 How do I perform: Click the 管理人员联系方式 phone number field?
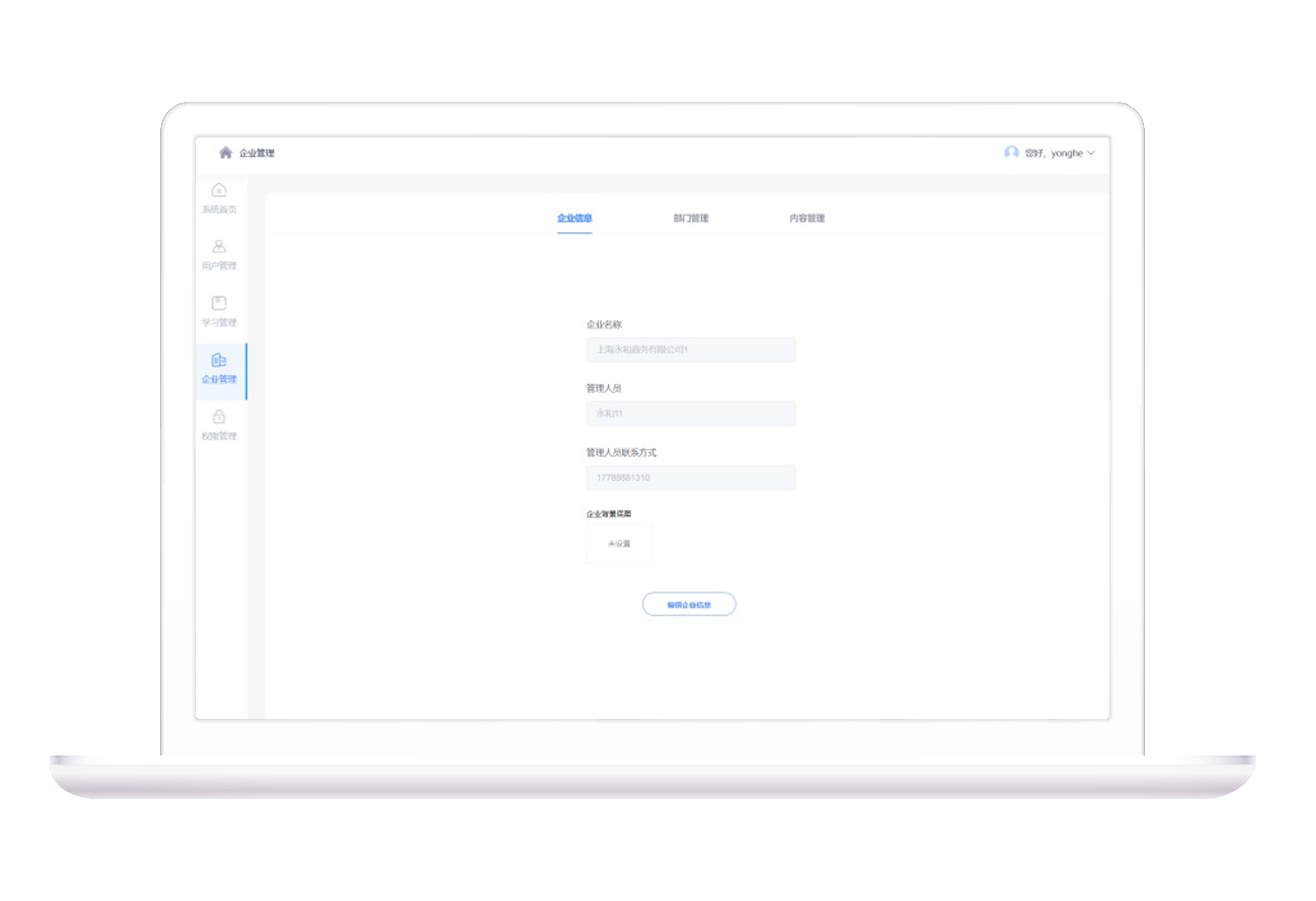coord(690,478)
